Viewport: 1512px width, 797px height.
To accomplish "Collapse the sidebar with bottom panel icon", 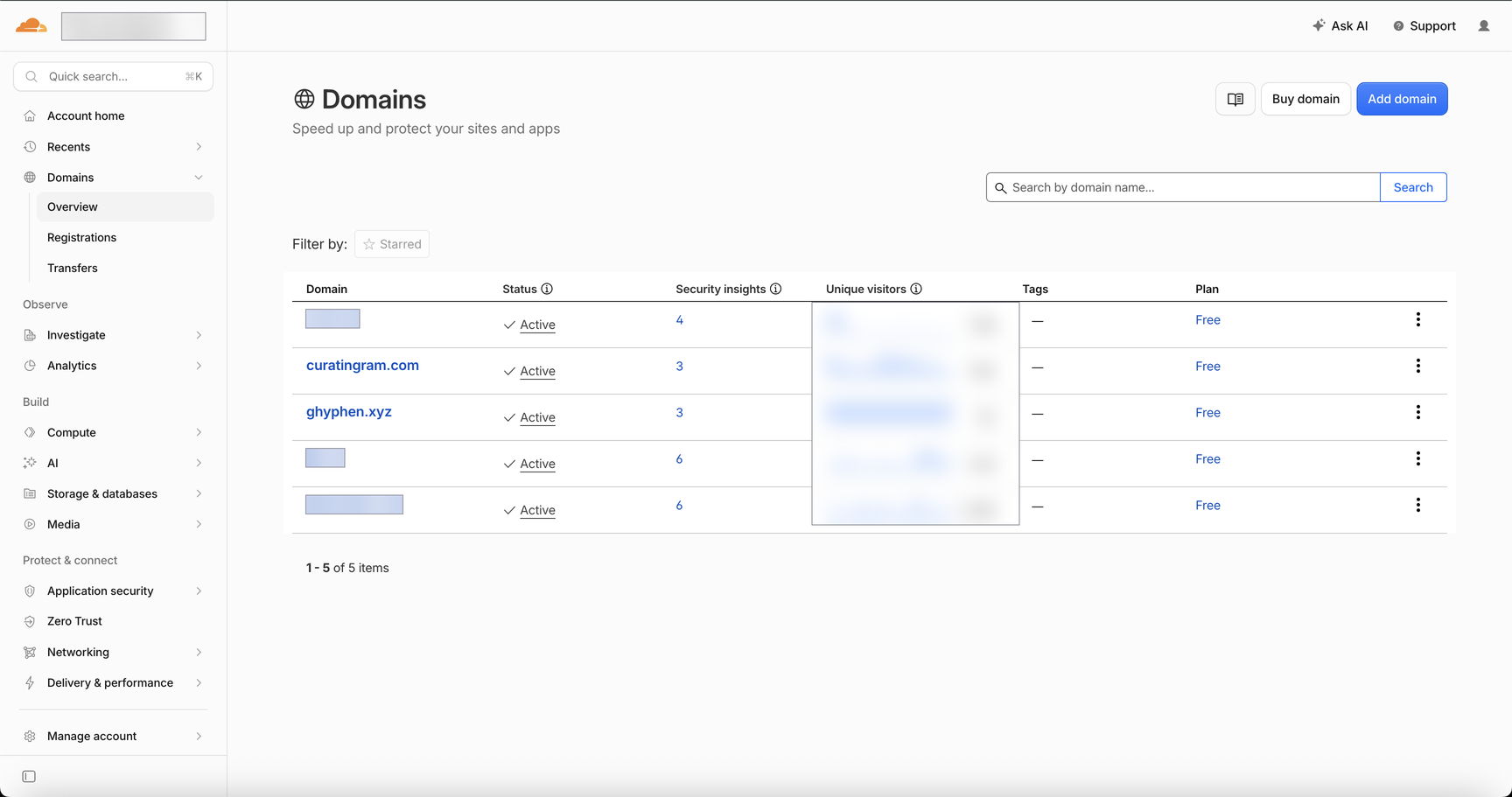I will point(29,776).
